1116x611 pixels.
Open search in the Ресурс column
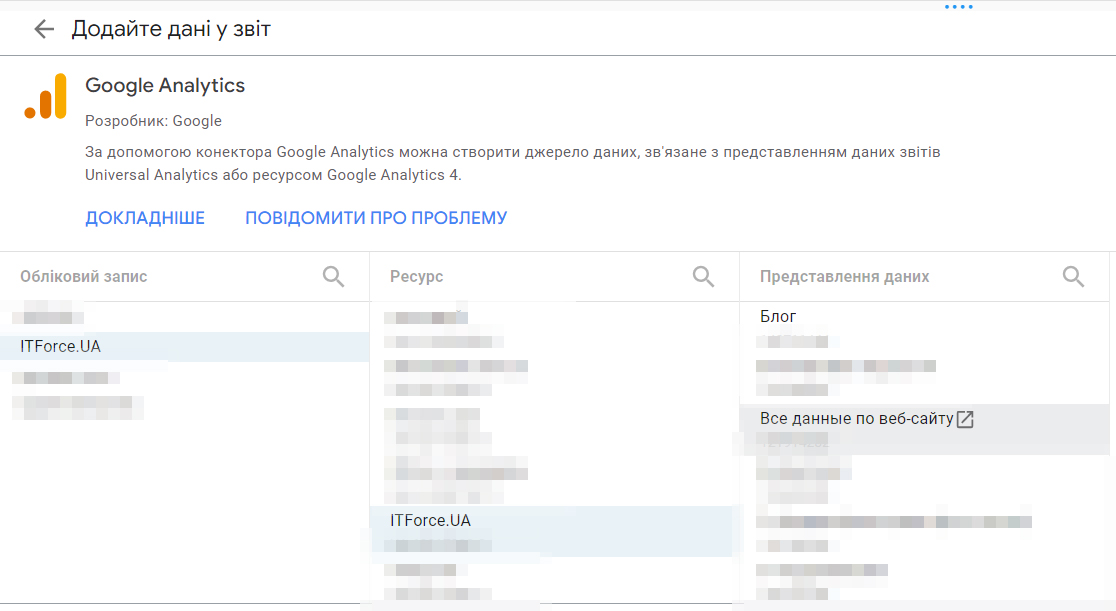703,276
